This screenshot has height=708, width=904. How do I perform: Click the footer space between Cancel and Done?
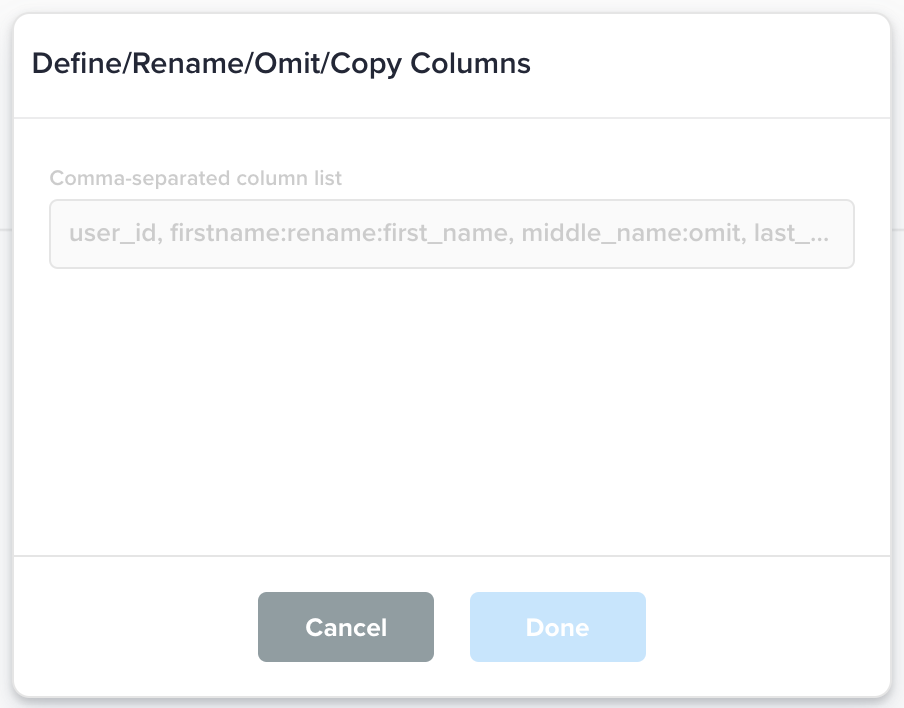452,627
